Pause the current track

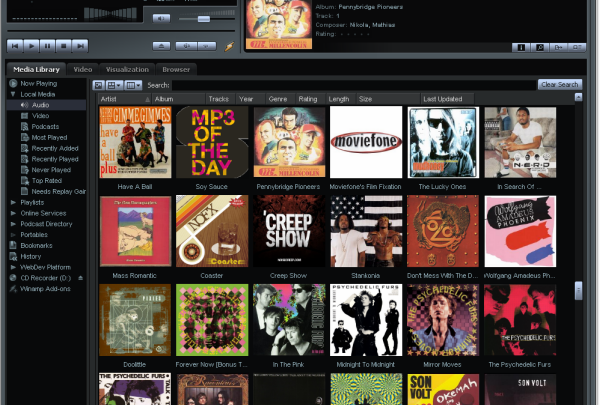47,46
